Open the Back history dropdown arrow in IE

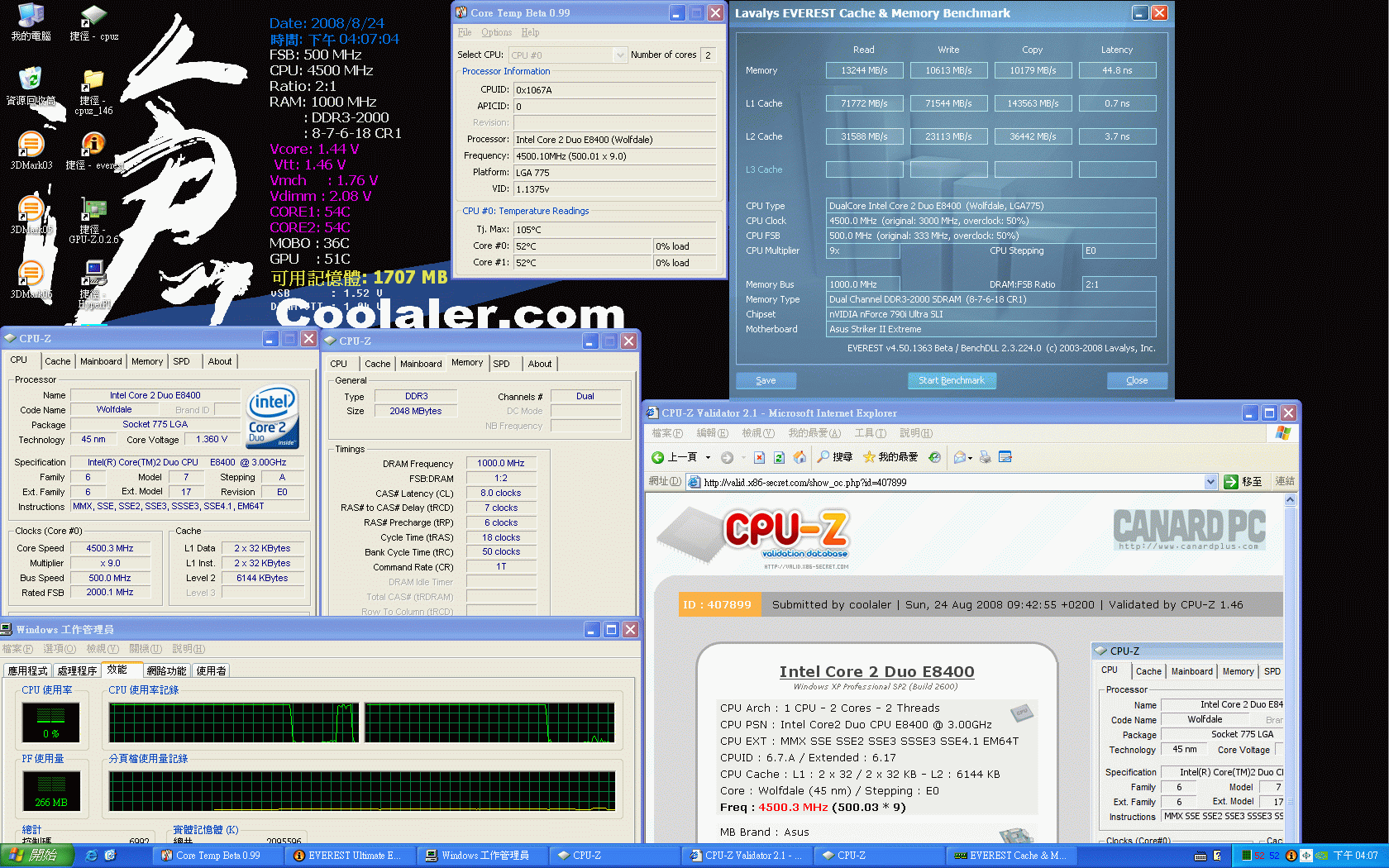708,457
